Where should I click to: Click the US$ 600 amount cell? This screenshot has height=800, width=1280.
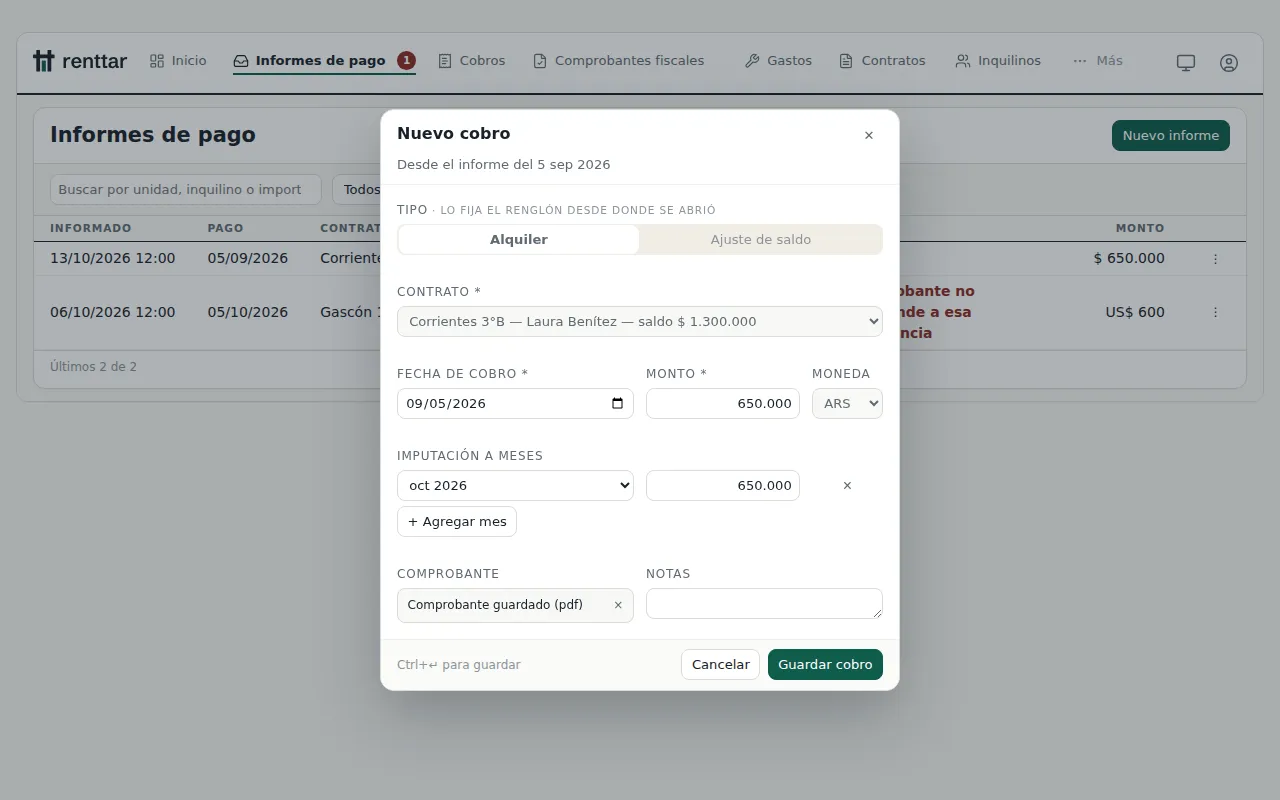[x=1135, y=312]
